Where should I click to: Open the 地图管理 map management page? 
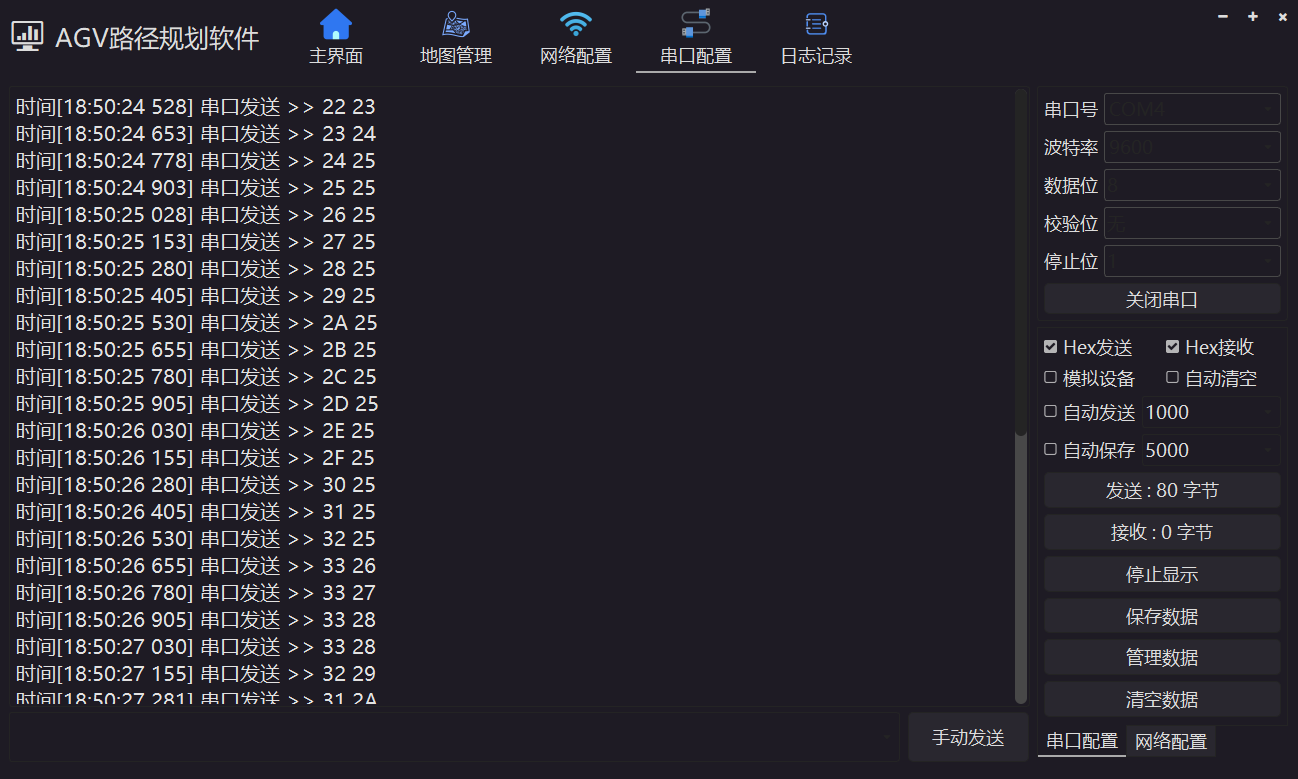tap(455, 37)
